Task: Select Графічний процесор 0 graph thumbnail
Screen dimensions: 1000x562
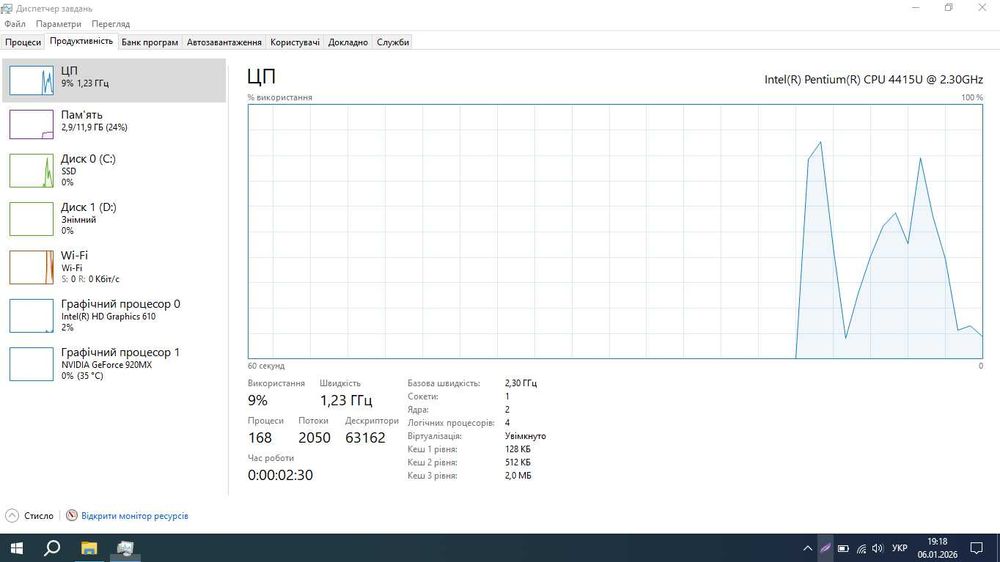Action: [31, 316]
